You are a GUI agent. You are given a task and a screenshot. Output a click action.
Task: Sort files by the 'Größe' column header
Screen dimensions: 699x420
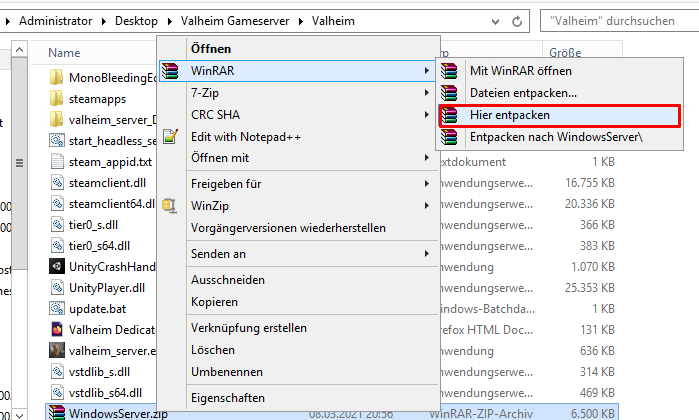click(x=563, y=52)
